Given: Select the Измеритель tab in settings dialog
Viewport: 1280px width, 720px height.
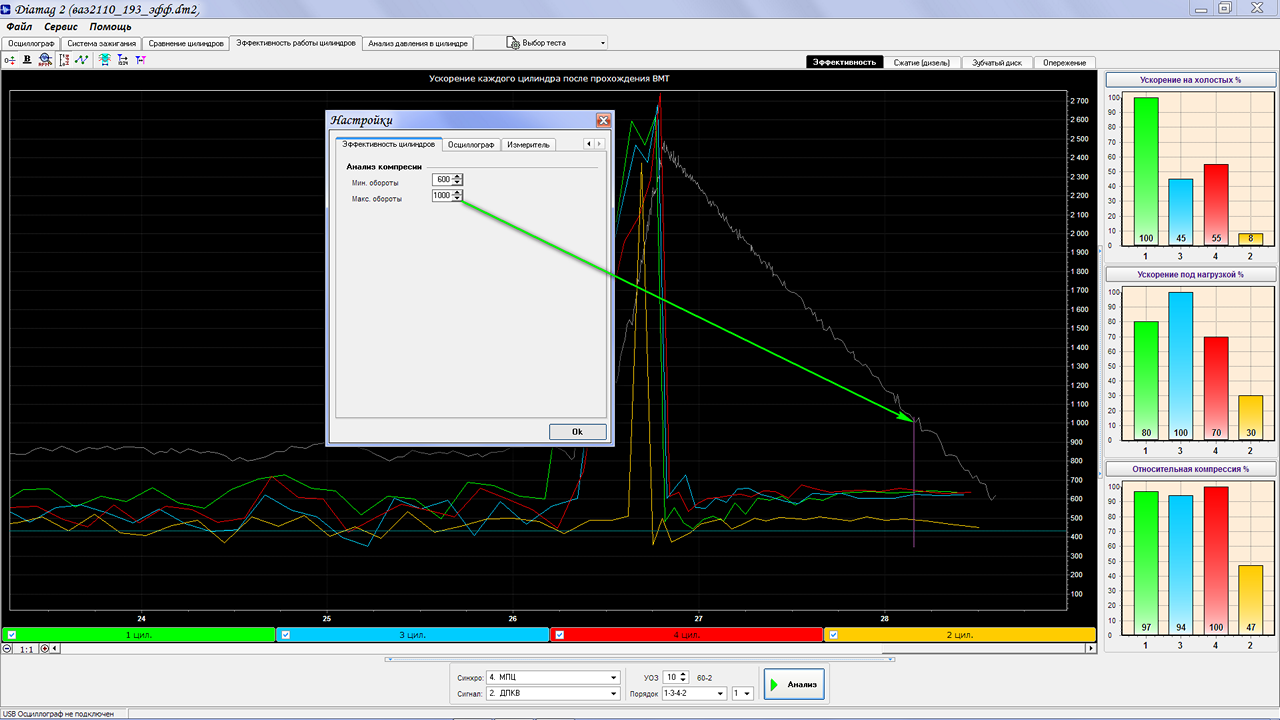Looking at the screenshot, I should [528, 144].
